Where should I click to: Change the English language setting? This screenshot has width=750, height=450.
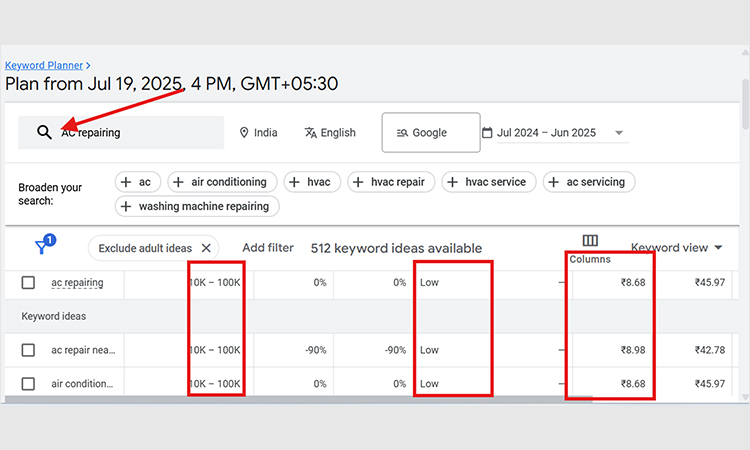(330, 132)
